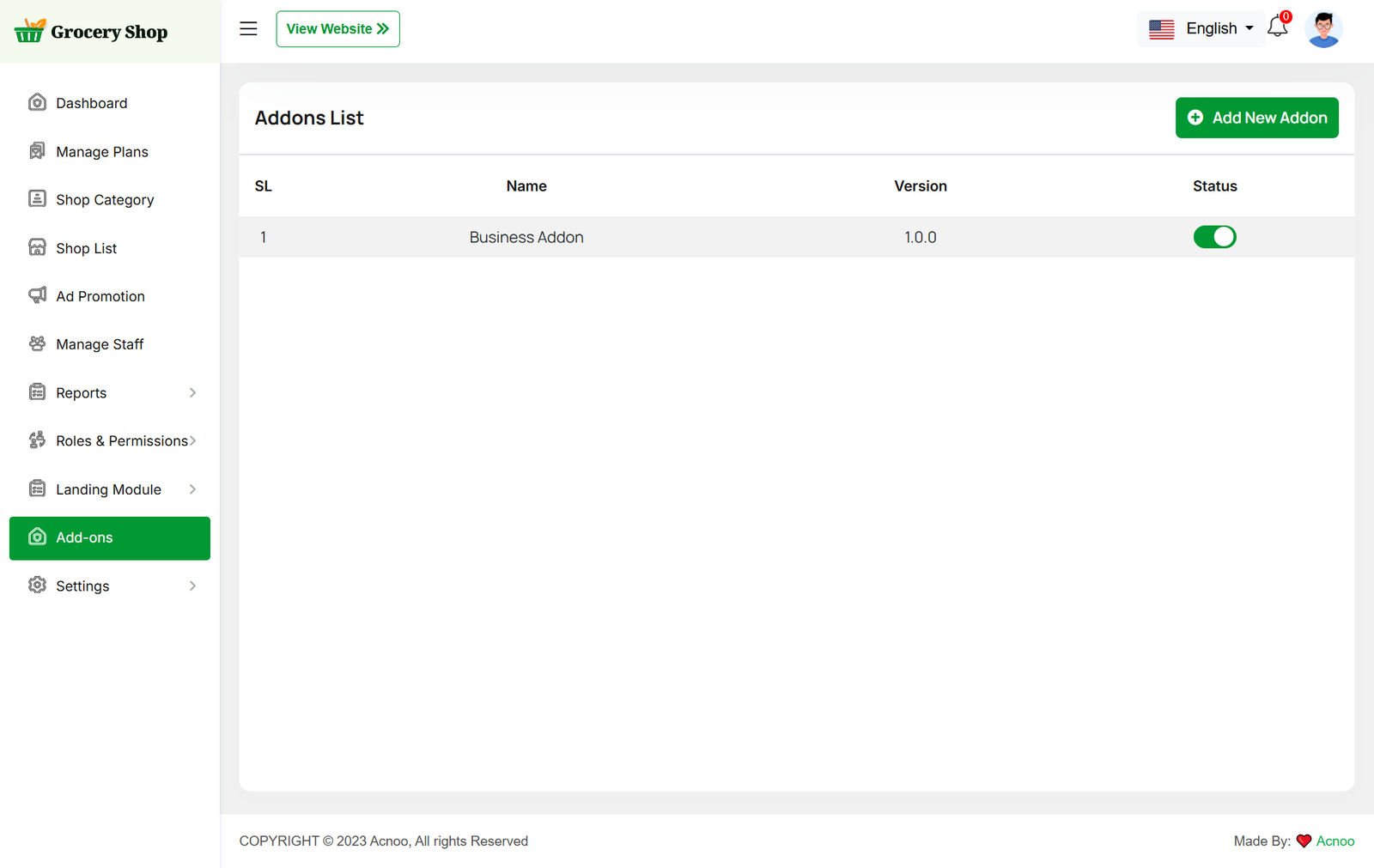Click the Manage Plans icon
1374x868 pixels.
(x=37, y=152)
